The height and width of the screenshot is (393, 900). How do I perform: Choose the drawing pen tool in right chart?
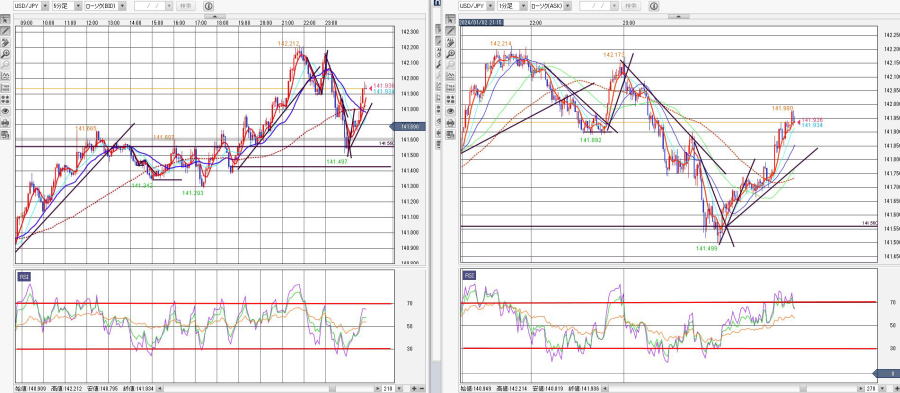tap(451, 42)
